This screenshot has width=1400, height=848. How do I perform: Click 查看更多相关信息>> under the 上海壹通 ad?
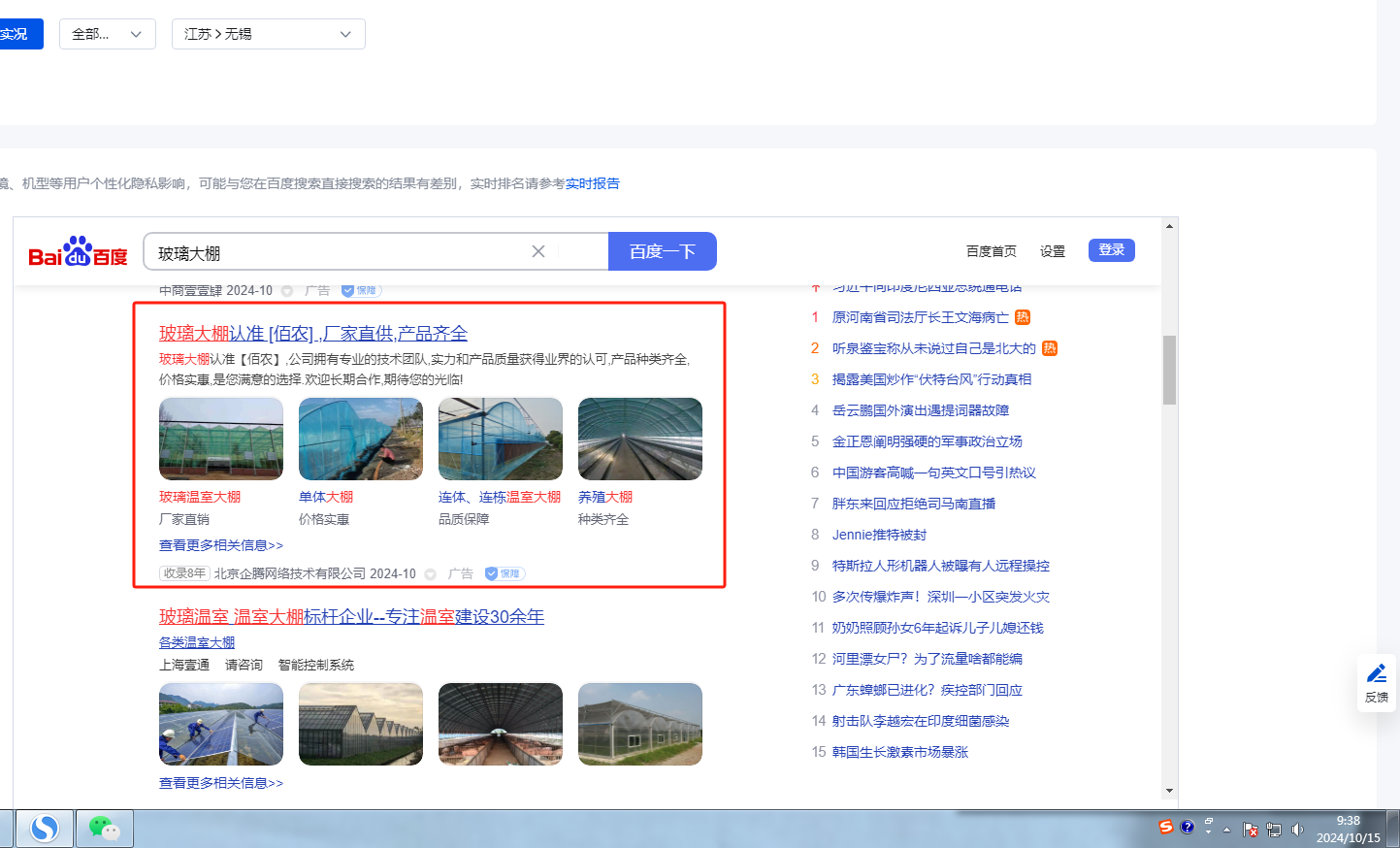pos(221,783)
